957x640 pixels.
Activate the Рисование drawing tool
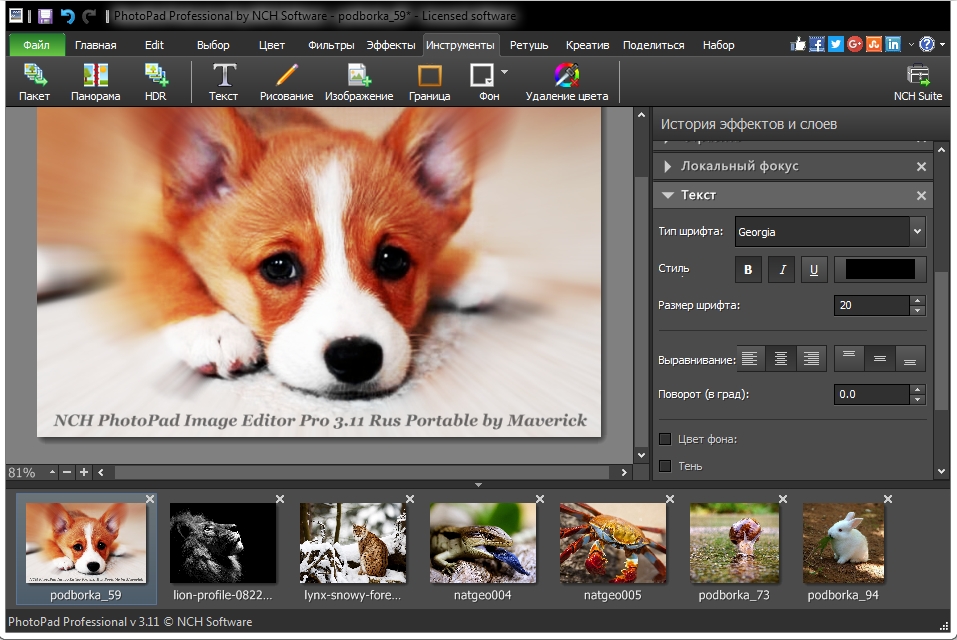(x=286, y=81)
